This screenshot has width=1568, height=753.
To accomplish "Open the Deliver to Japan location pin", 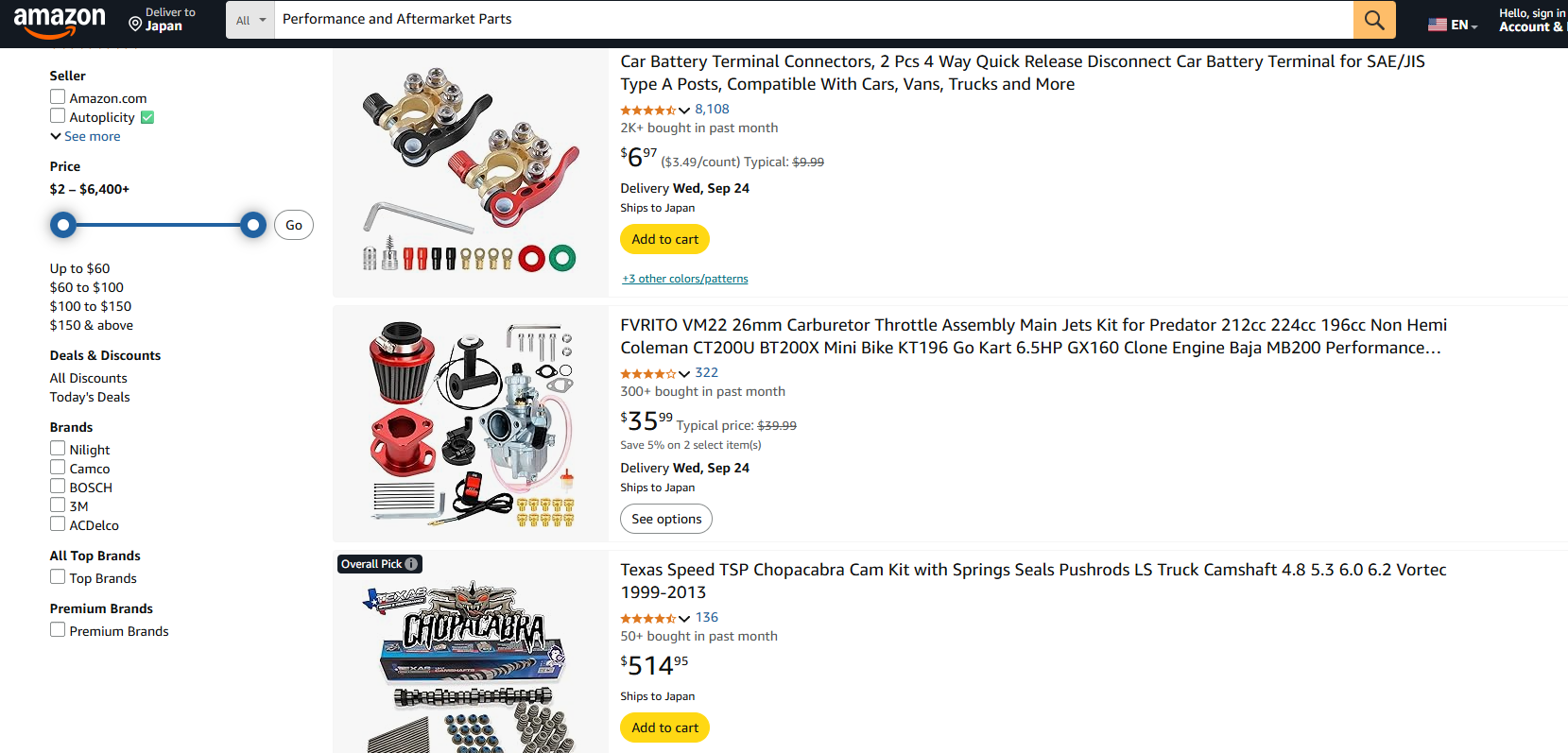I will click(135, 24).
